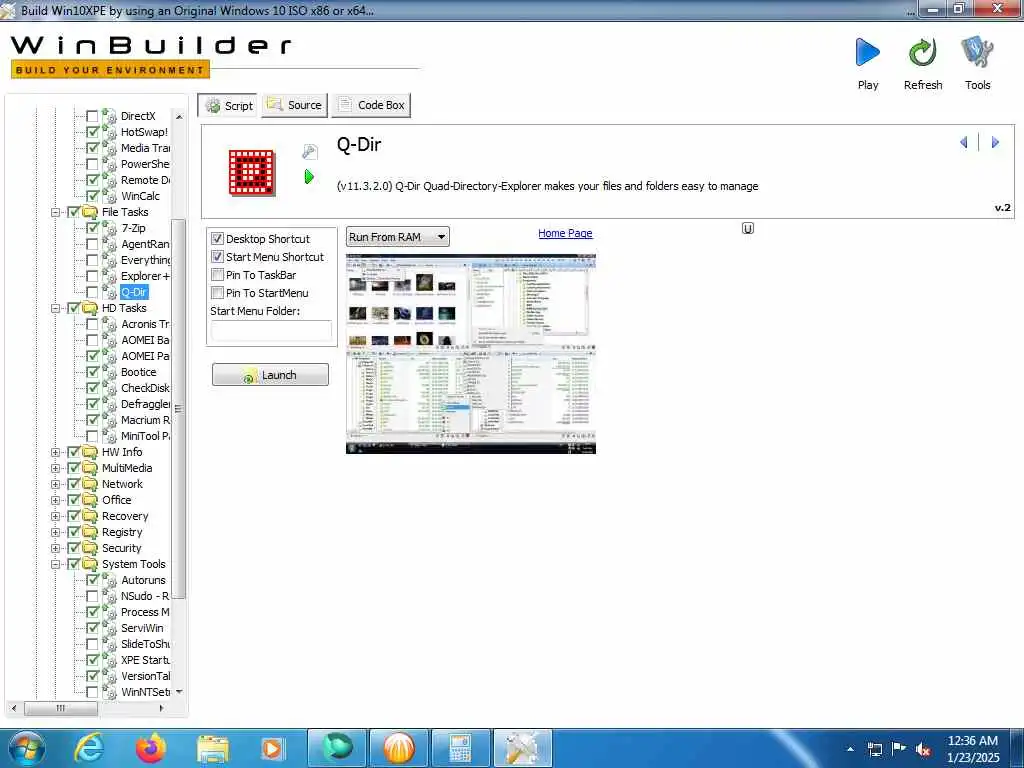Screen dimensions: 1024x768
Task: Click the Action Center flag tray icon
Action: click(x=899, y=749)
